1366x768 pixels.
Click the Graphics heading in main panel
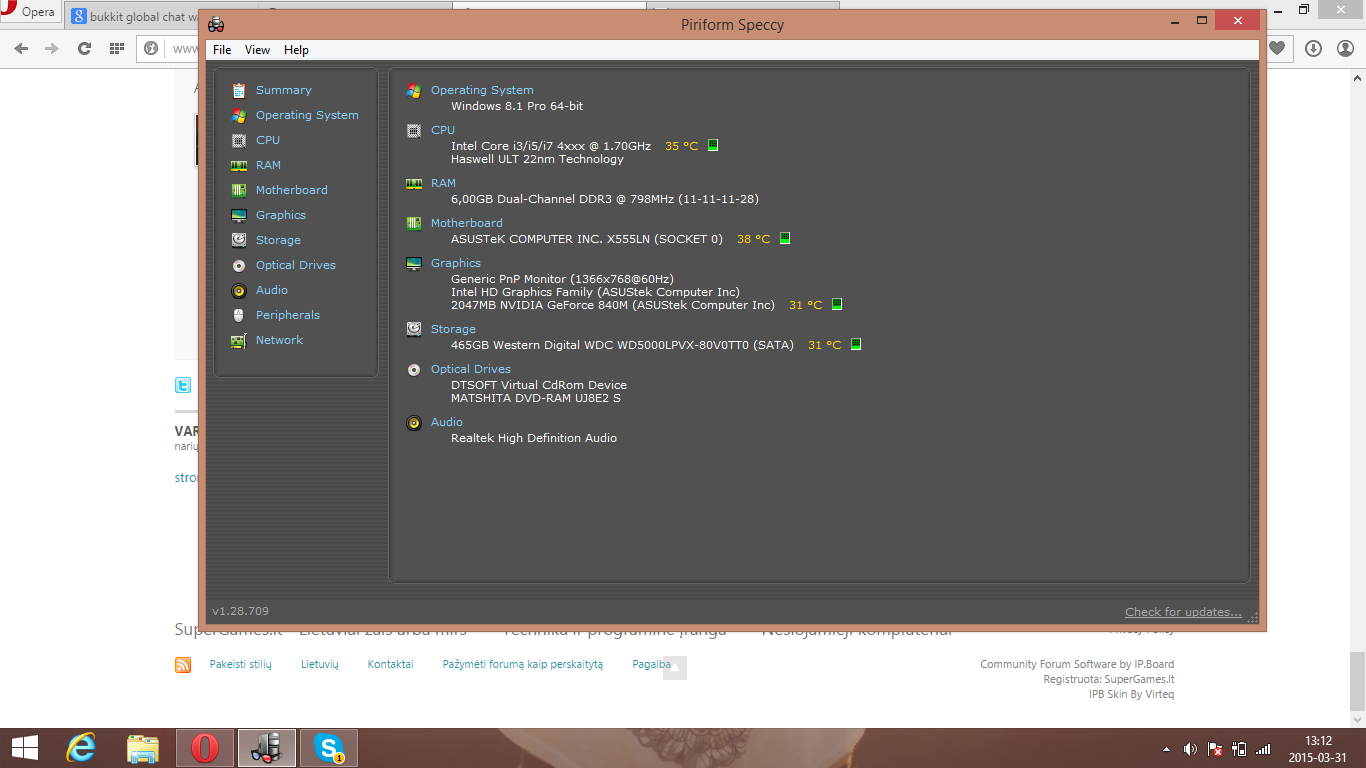[456, 263]
